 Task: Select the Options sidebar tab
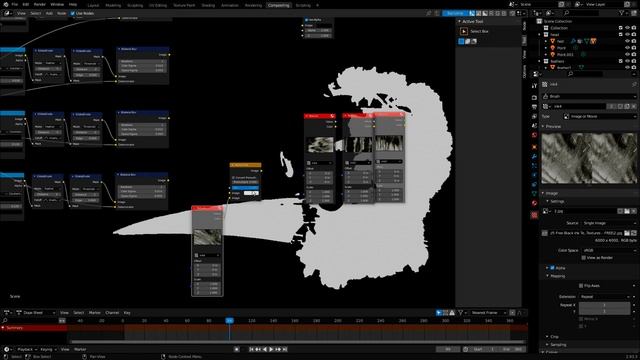pyautogui.click(x=525, y=72)
